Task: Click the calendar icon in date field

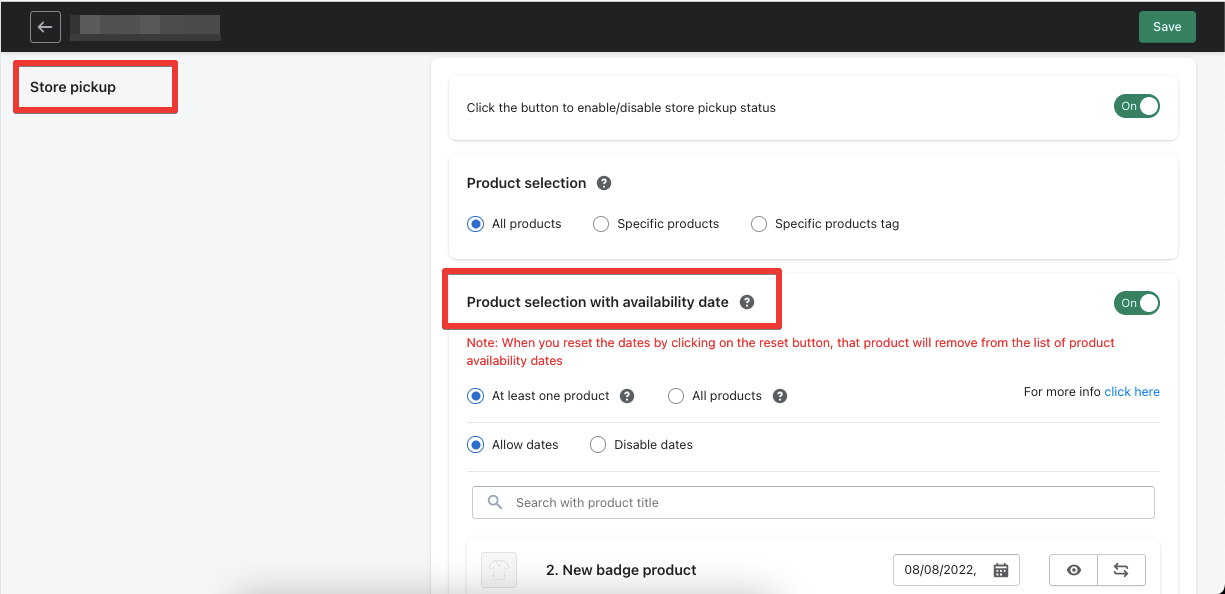Action: (x=1001, y=570)
